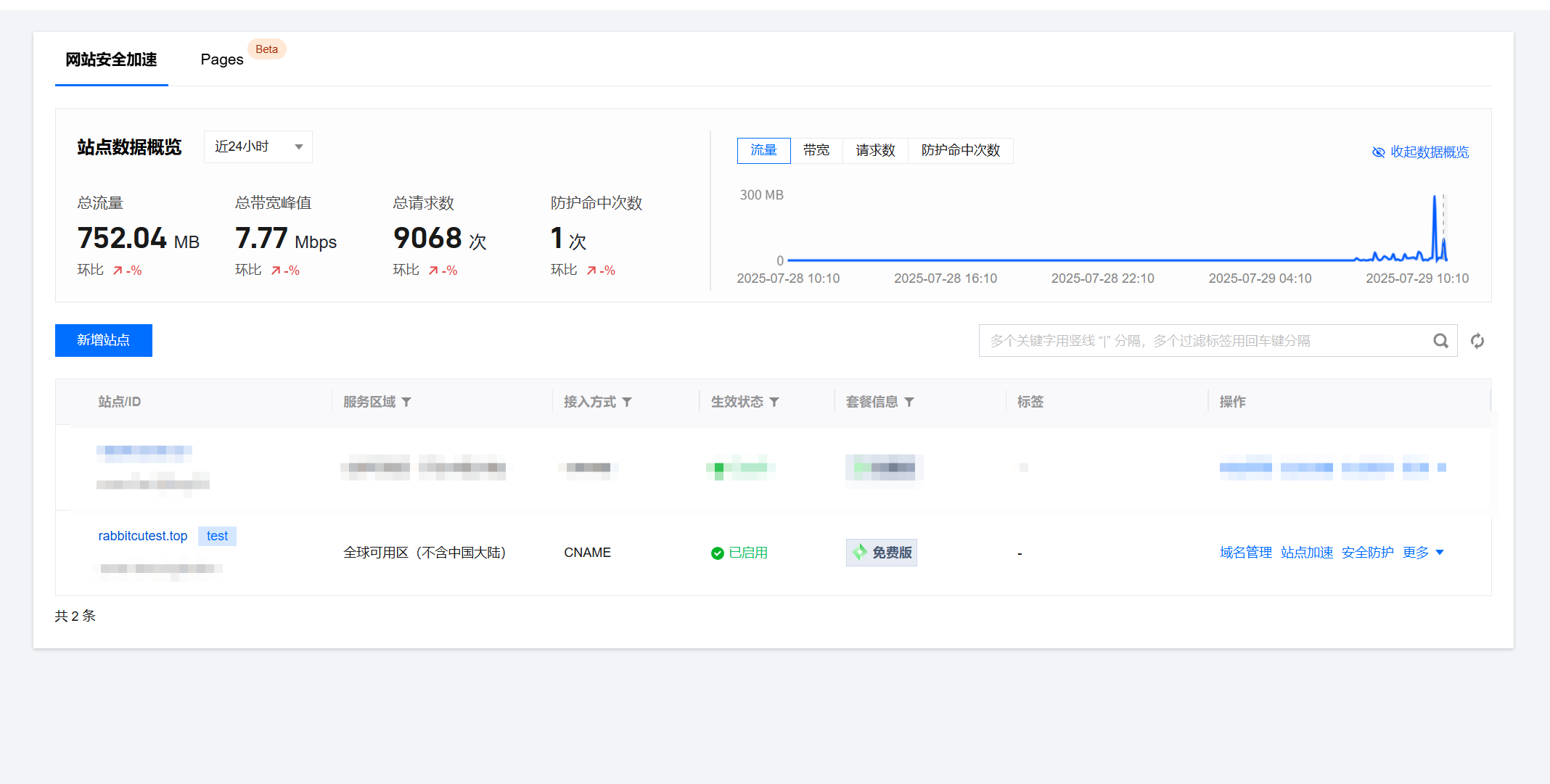Click the 2025-07-28 16:10 axis label

946,278
